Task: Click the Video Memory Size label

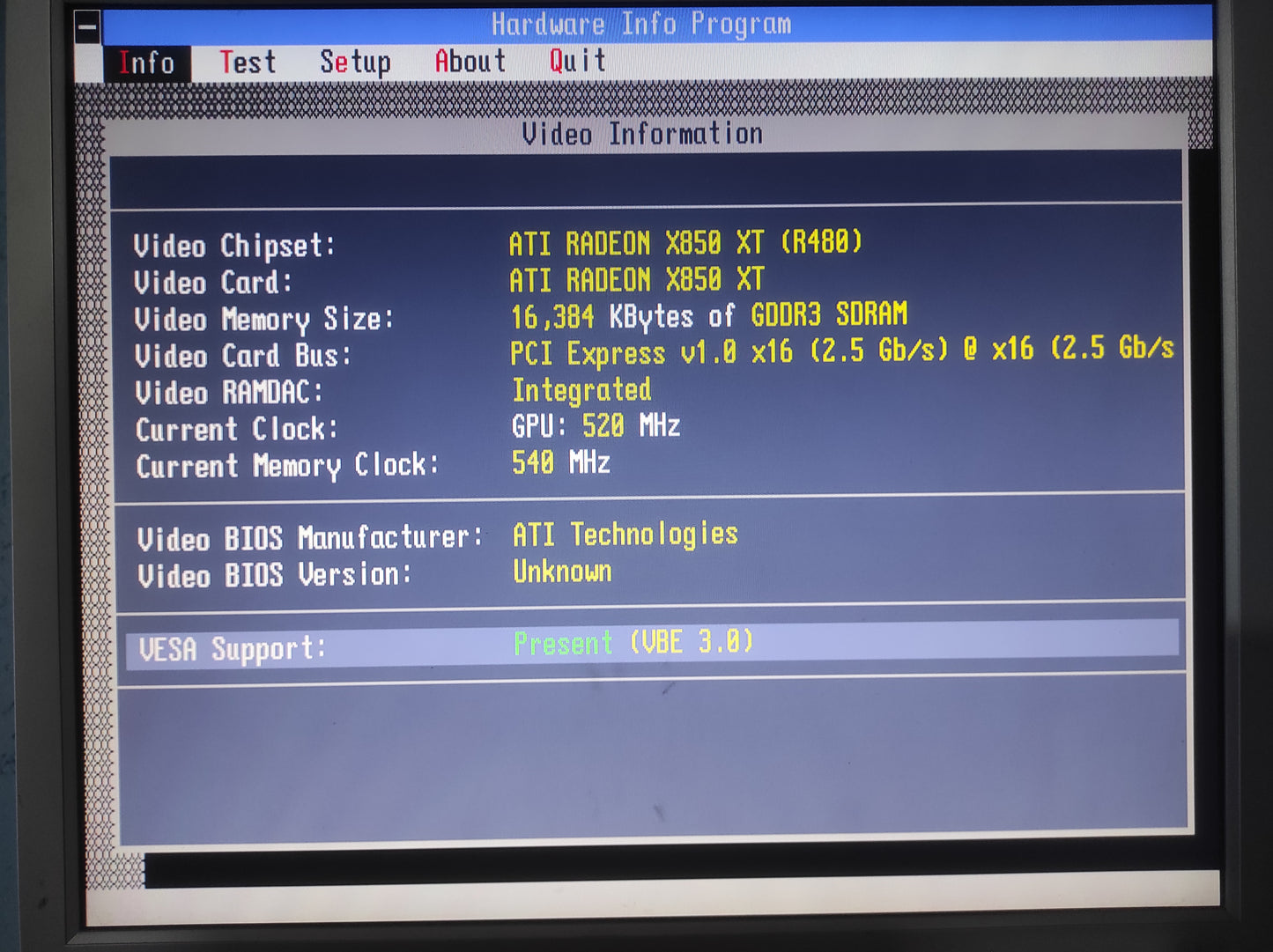Action: pos(263,319)
